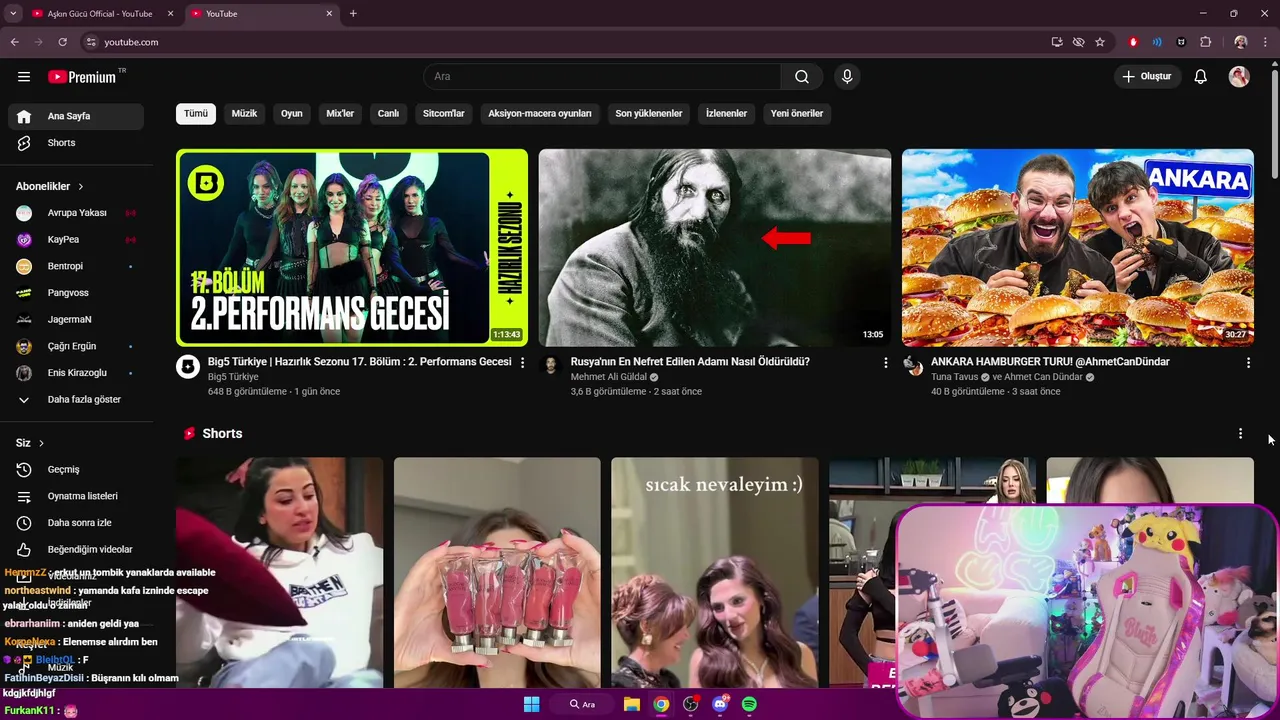Open the KayPea channel subscription
This screenshot has height=720, width=1280.
[76, 240]
